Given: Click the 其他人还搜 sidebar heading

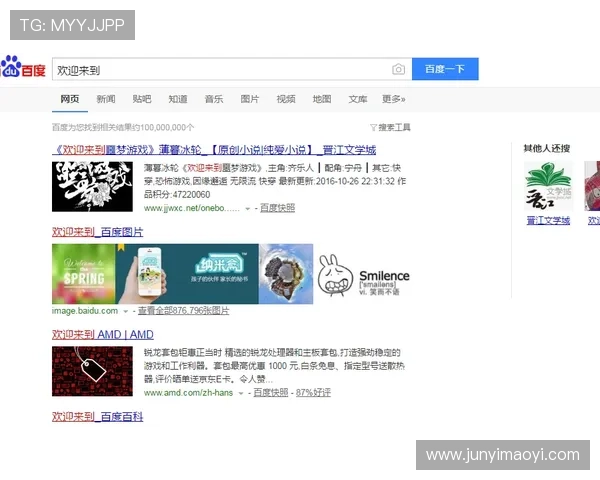Looking at the screenshot, I should [x=547, y=148].
